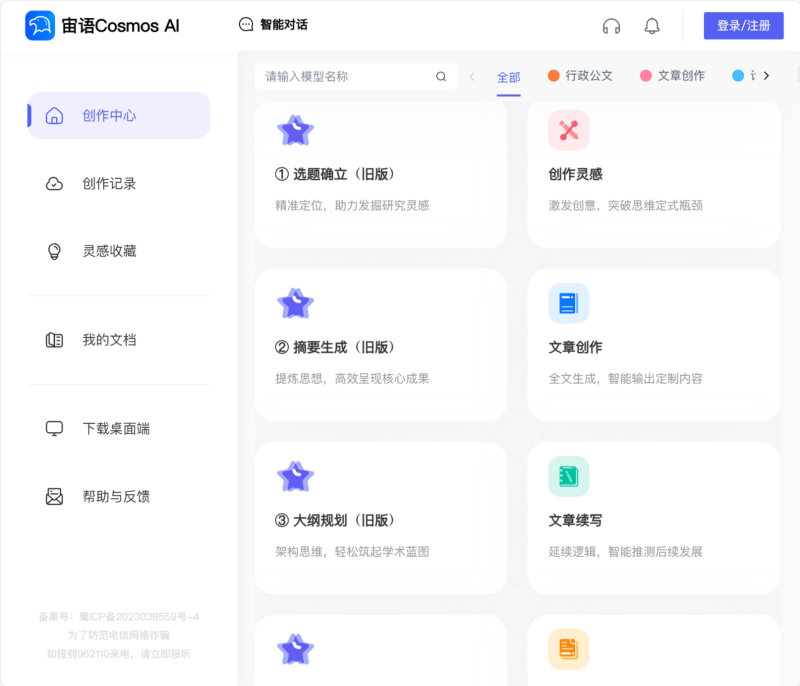The image size is (800, 686).
Task: Click the 创作灵感 scissors icon
Action: point(568,130)
